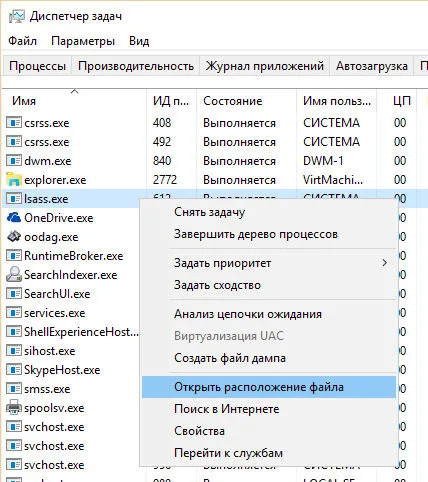Expand the Задать приоритет submenu arrow
The image size is (428, 482).
point(384,263)
